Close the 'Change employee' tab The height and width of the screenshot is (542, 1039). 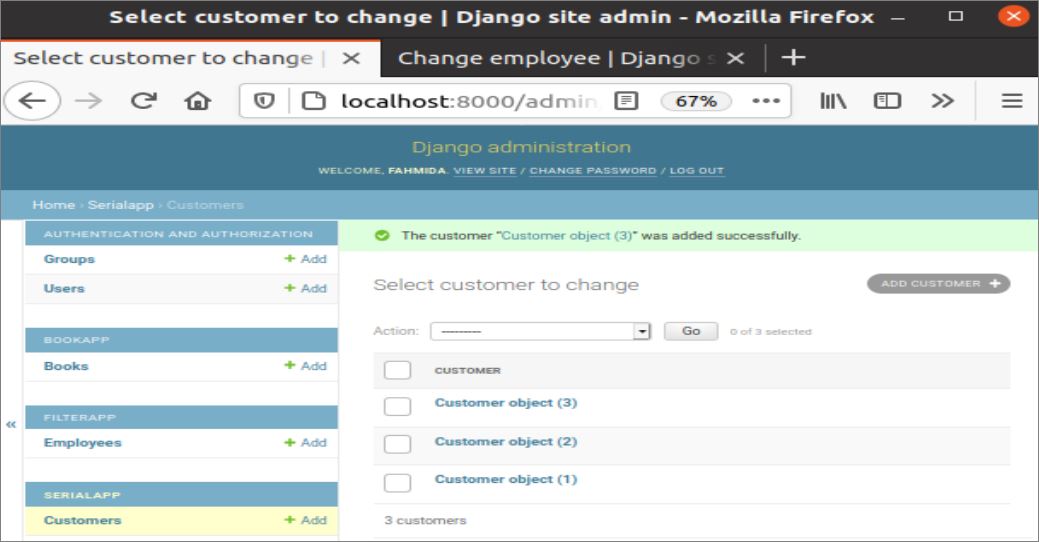735,58
